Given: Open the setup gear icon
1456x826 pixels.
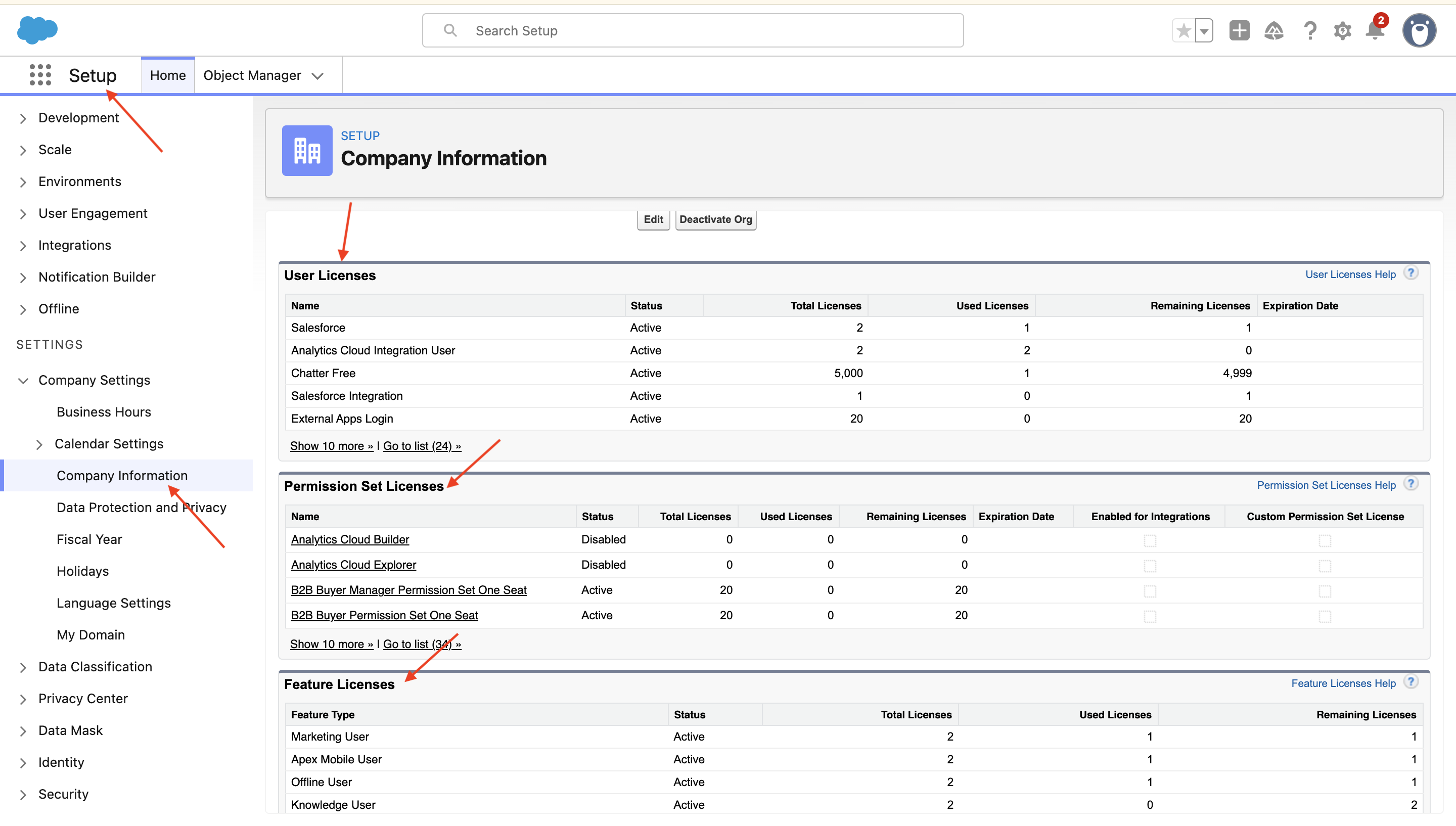Looking at the screenshot, I should pos(1343,31).
